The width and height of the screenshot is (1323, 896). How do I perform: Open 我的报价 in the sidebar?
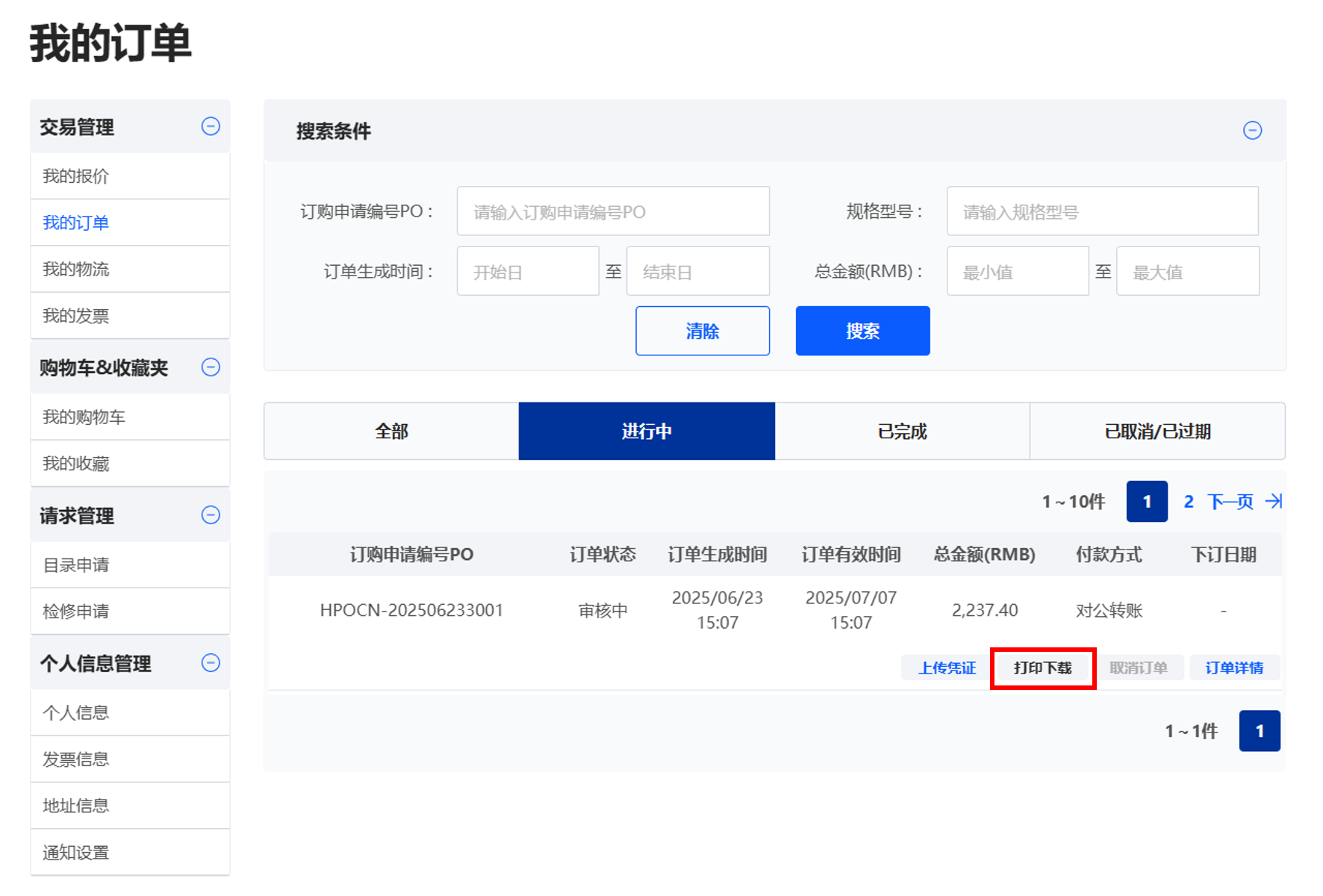[76, 176]
